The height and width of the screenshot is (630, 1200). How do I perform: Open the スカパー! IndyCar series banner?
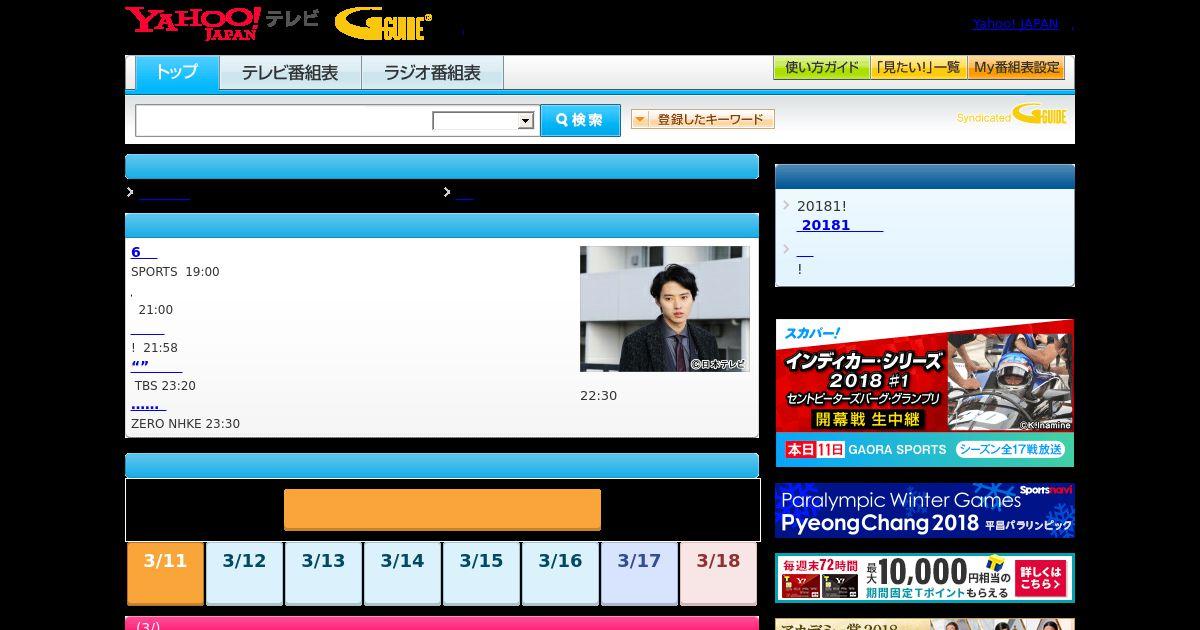coord(925,393)
